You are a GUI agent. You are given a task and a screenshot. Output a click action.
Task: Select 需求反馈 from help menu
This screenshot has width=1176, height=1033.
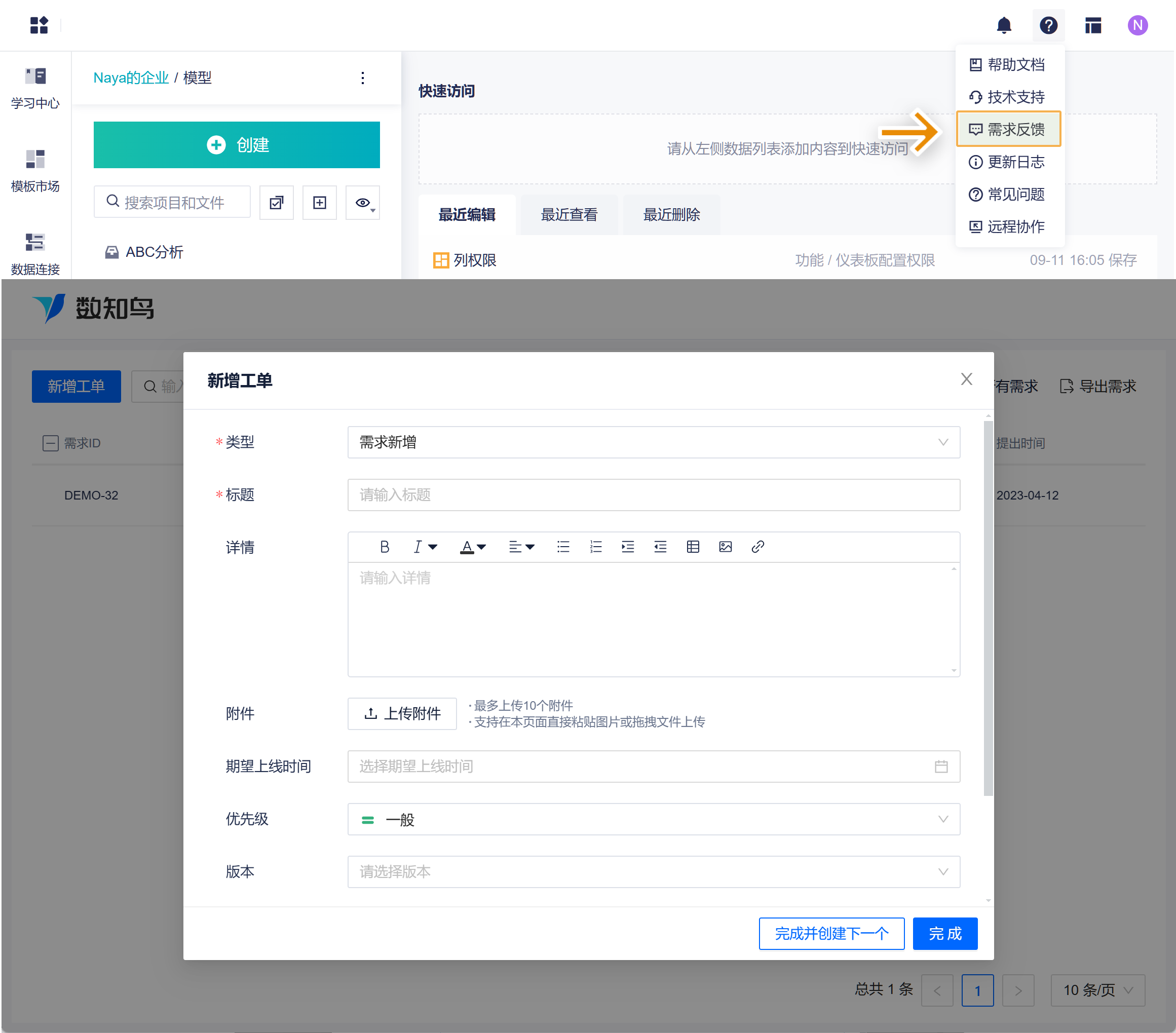(1008, 129)
